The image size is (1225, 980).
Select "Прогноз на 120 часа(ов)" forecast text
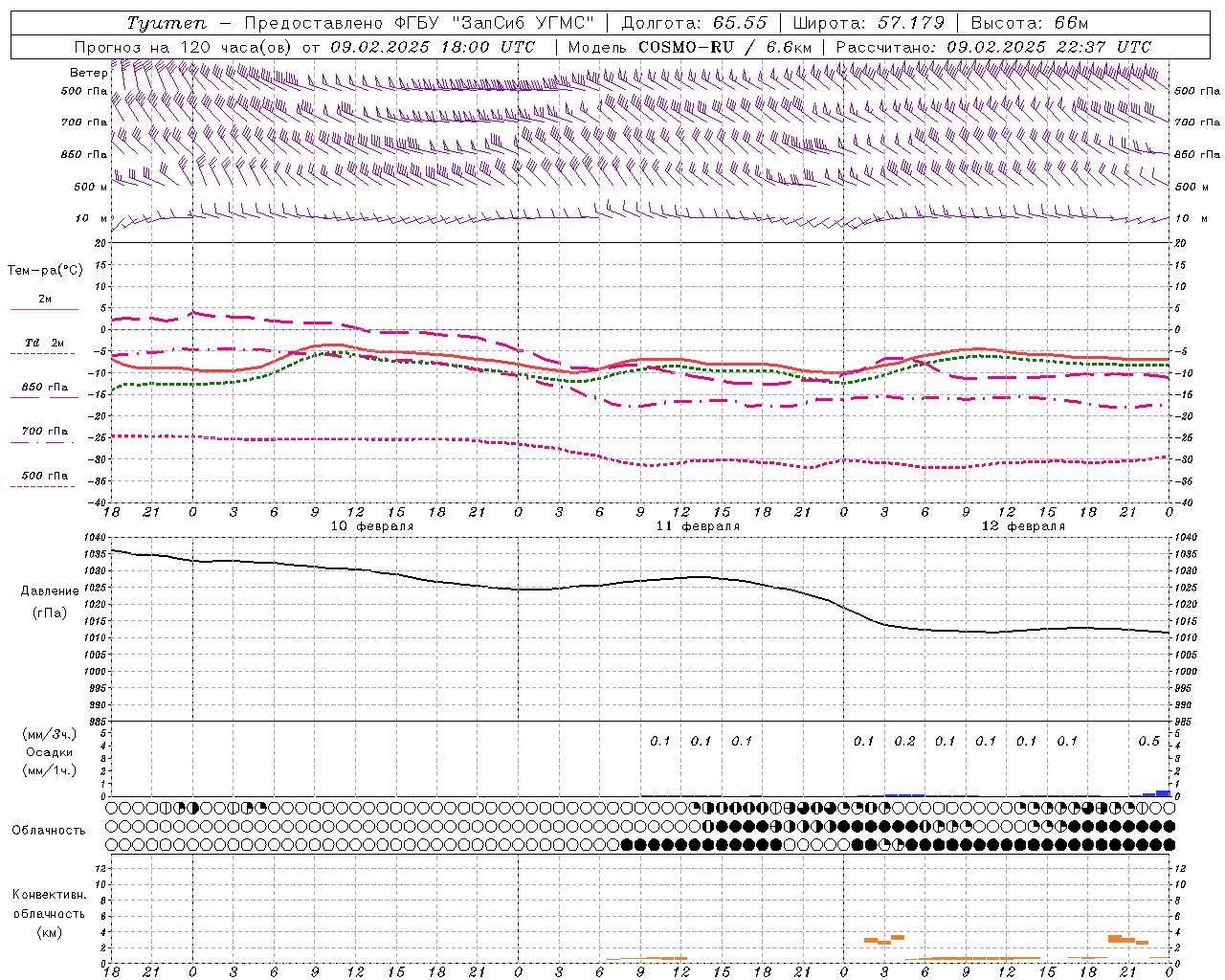[x=184, y=47]
